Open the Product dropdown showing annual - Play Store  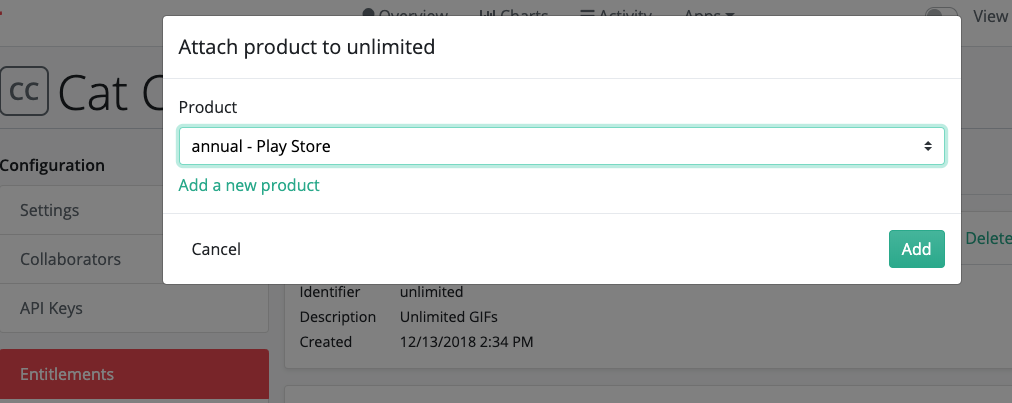[x=562, y=147]
